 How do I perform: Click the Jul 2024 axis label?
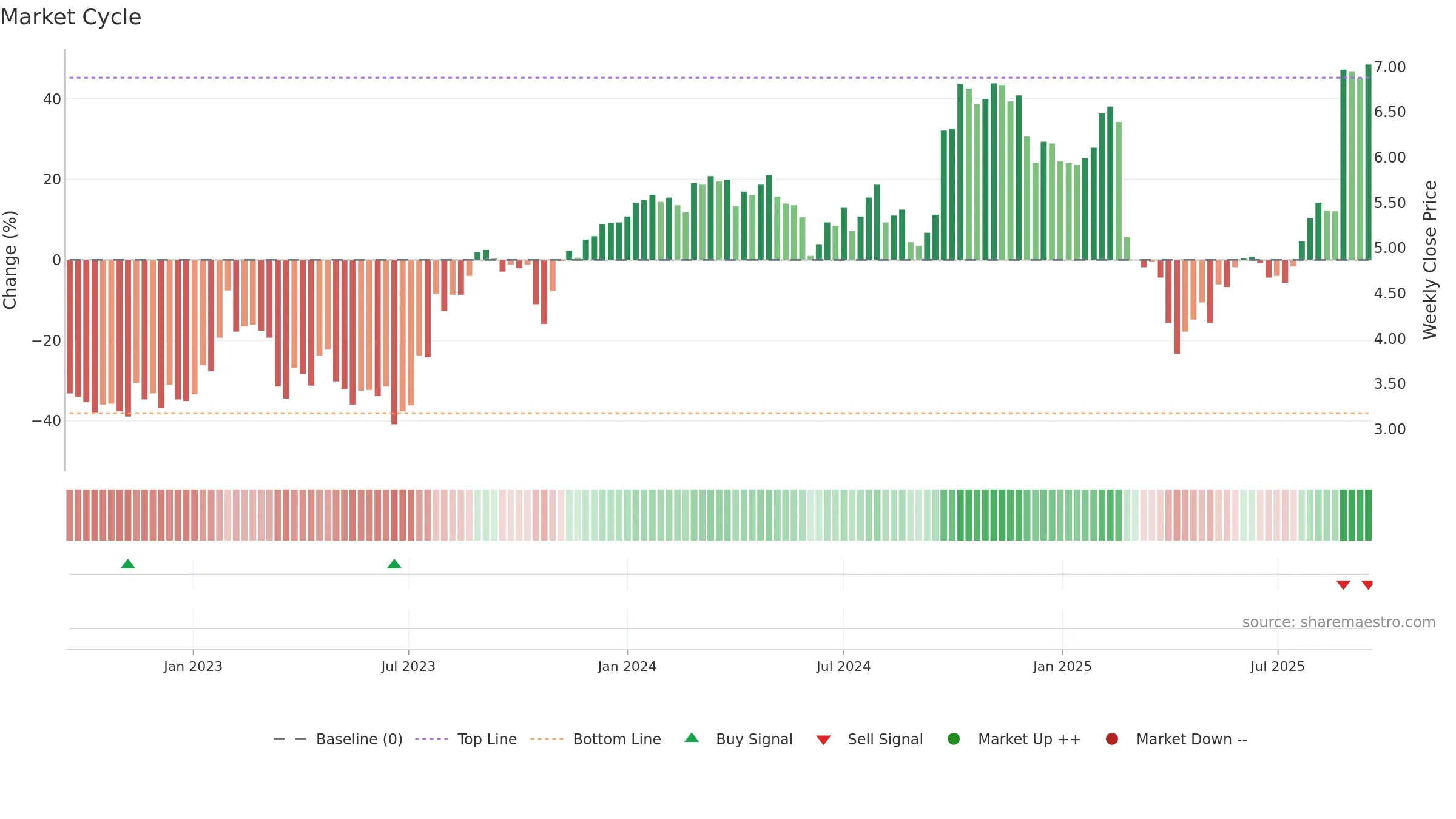(x=843, y=667)
